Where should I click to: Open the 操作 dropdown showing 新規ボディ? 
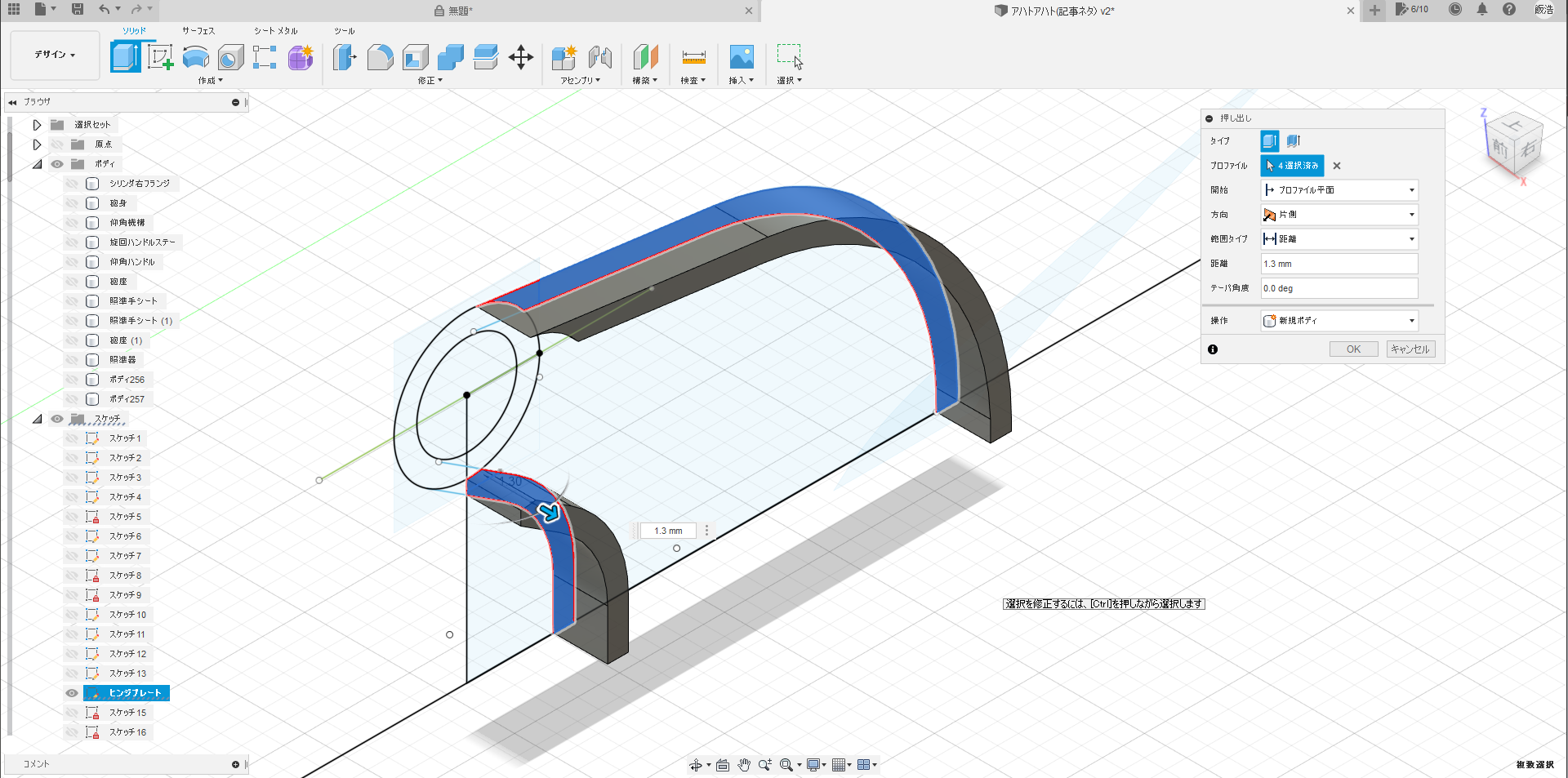(1339, 321)
